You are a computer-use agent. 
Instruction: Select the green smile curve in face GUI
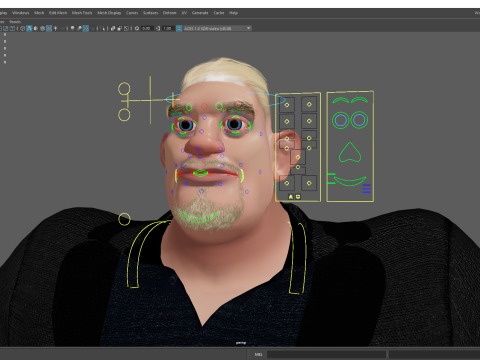tap(350, 181)
